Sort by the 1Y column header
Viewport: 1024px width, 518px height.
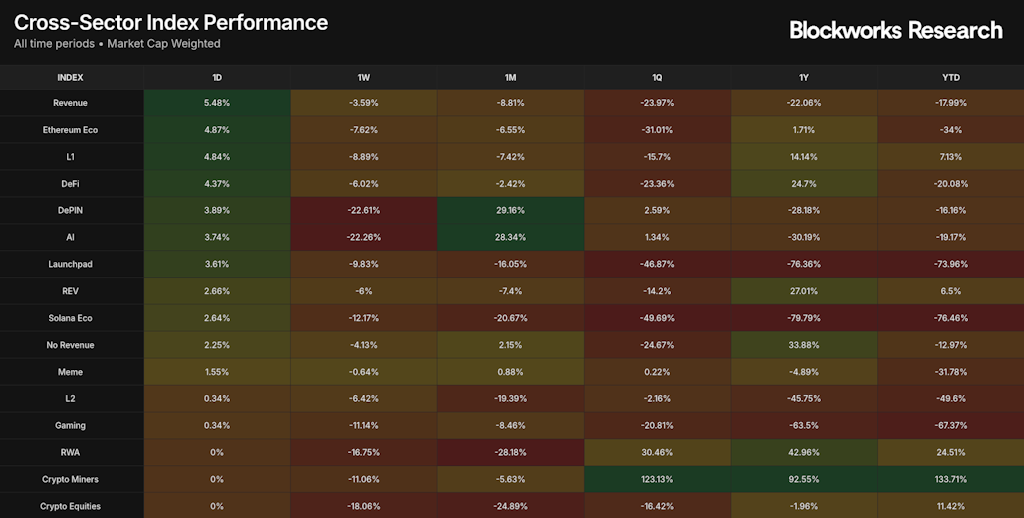tap(803, 77)
